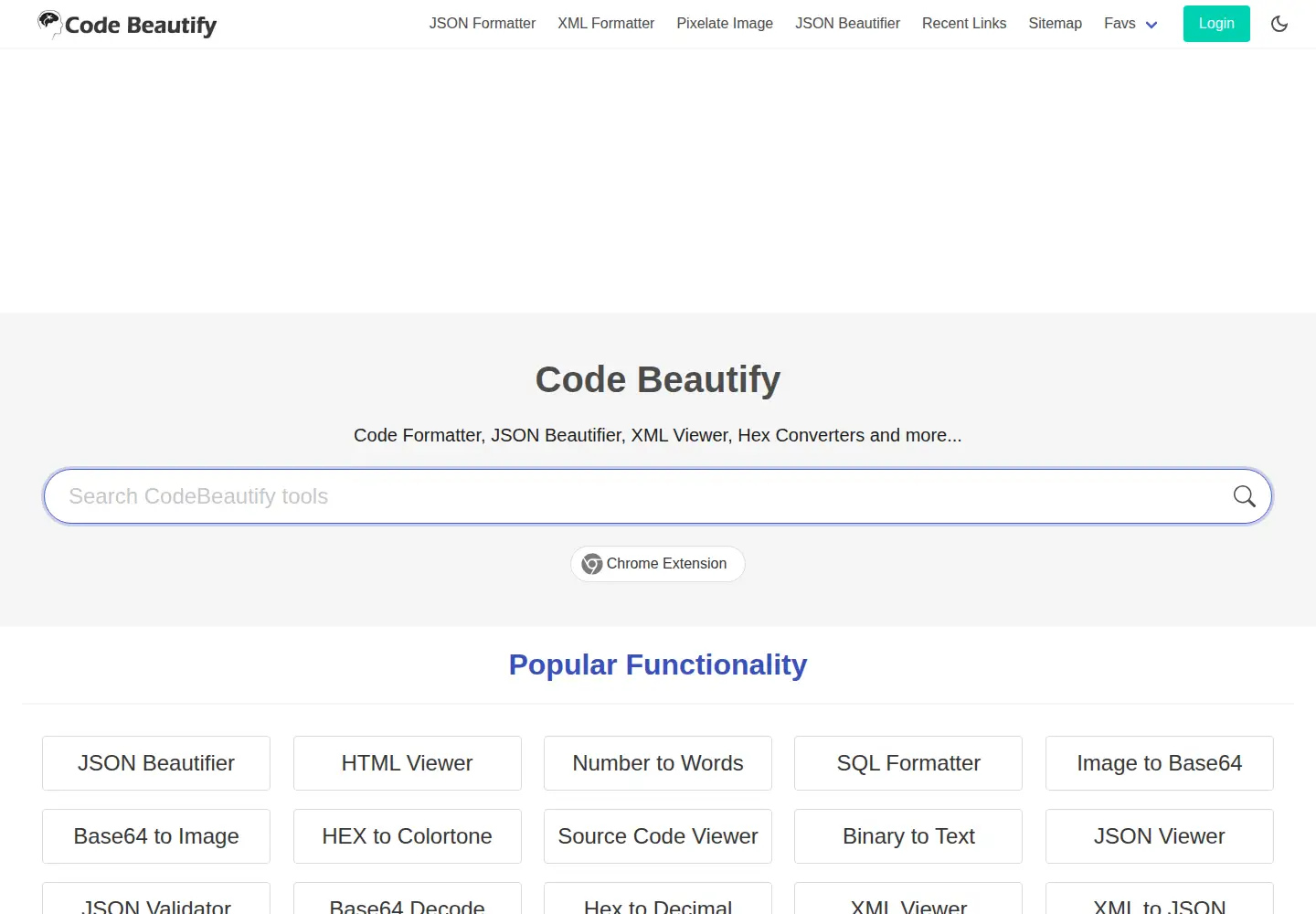Open the Sitemap navigation link
This screenshot has width=1316, height=914.
[1055, 24]
